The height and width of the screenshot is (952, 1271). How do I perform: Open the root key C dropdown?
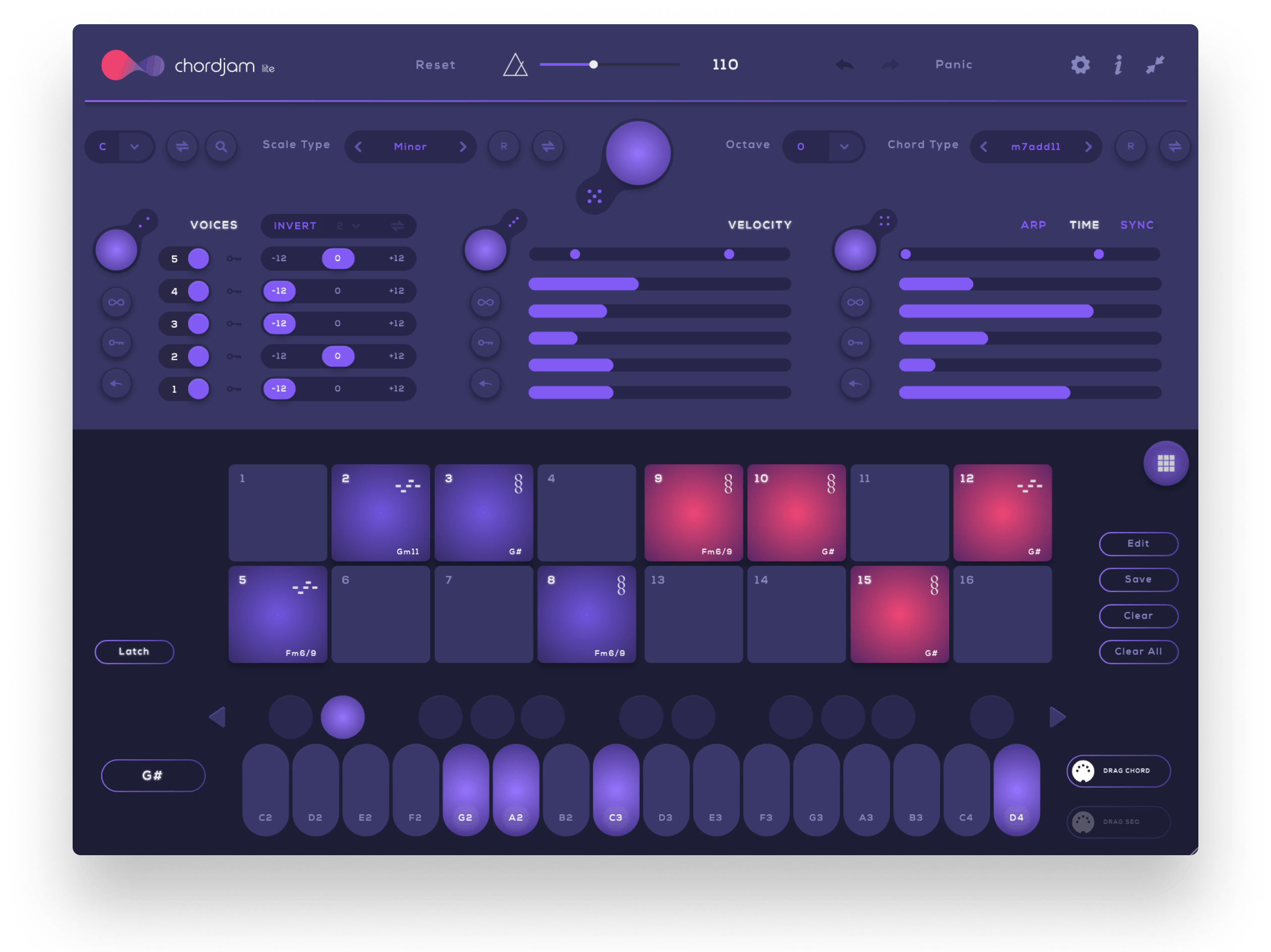coord(135,147)
